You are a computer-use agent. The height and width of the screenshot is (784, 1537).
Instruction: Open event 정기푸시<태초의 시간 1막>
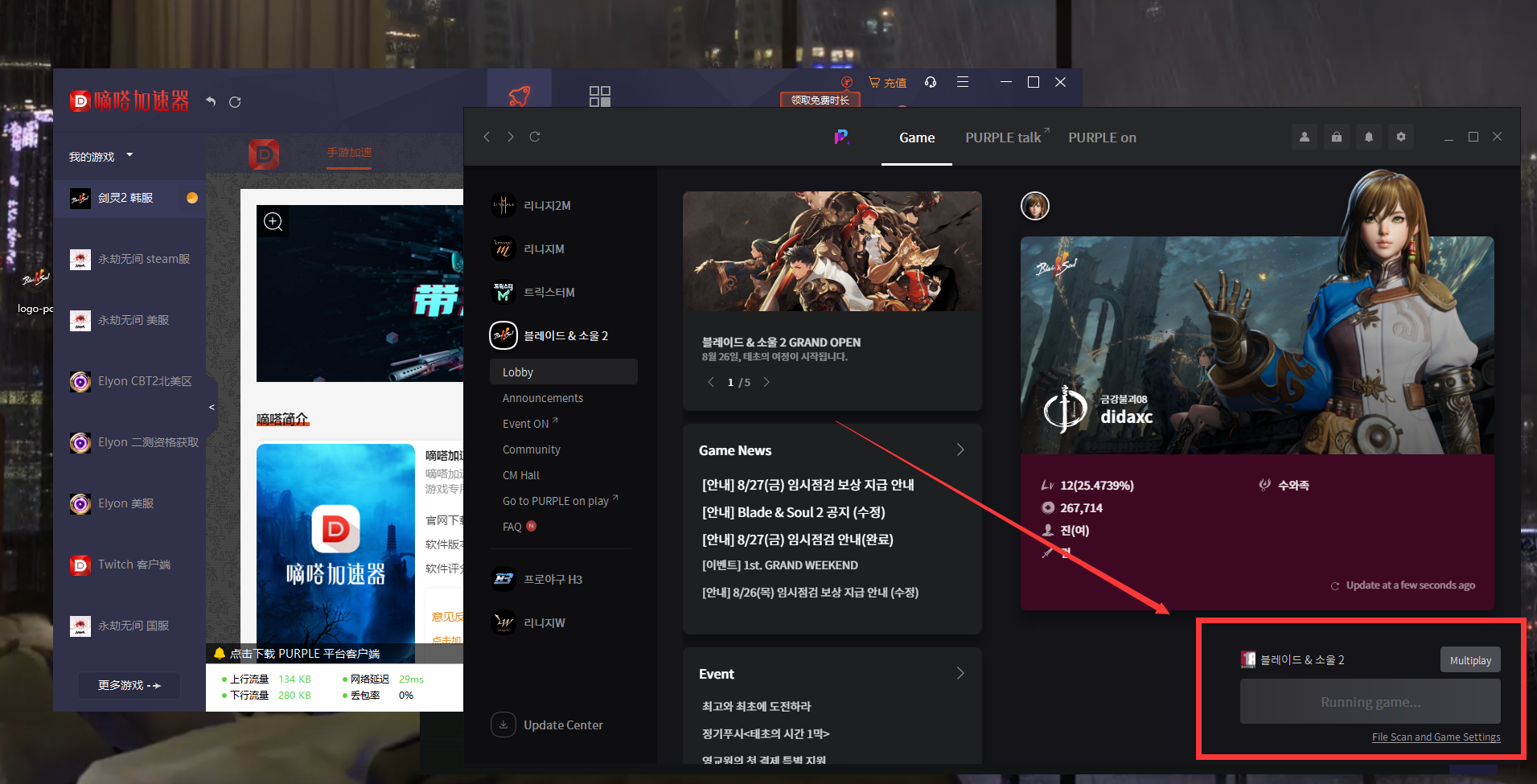(x=766, y=733)
